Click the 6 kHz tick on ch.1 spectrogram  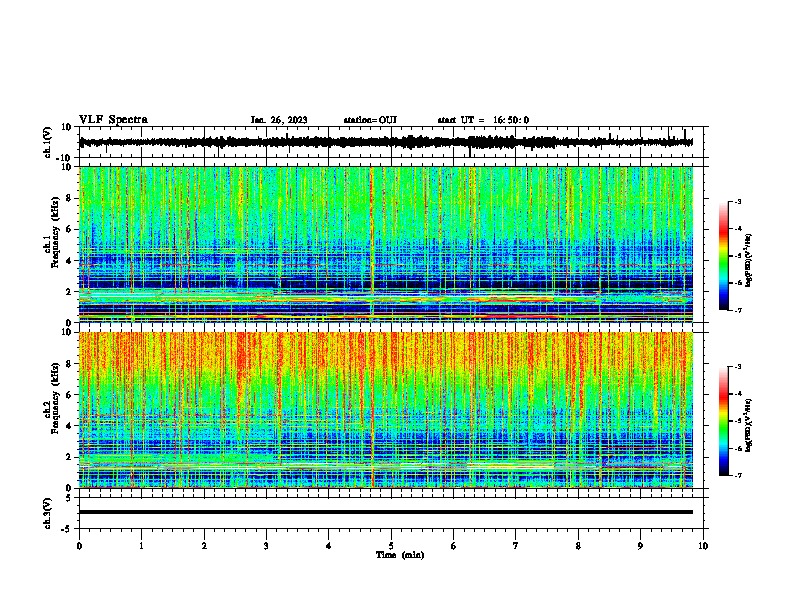pyautogui.click(x=70, y=230)
